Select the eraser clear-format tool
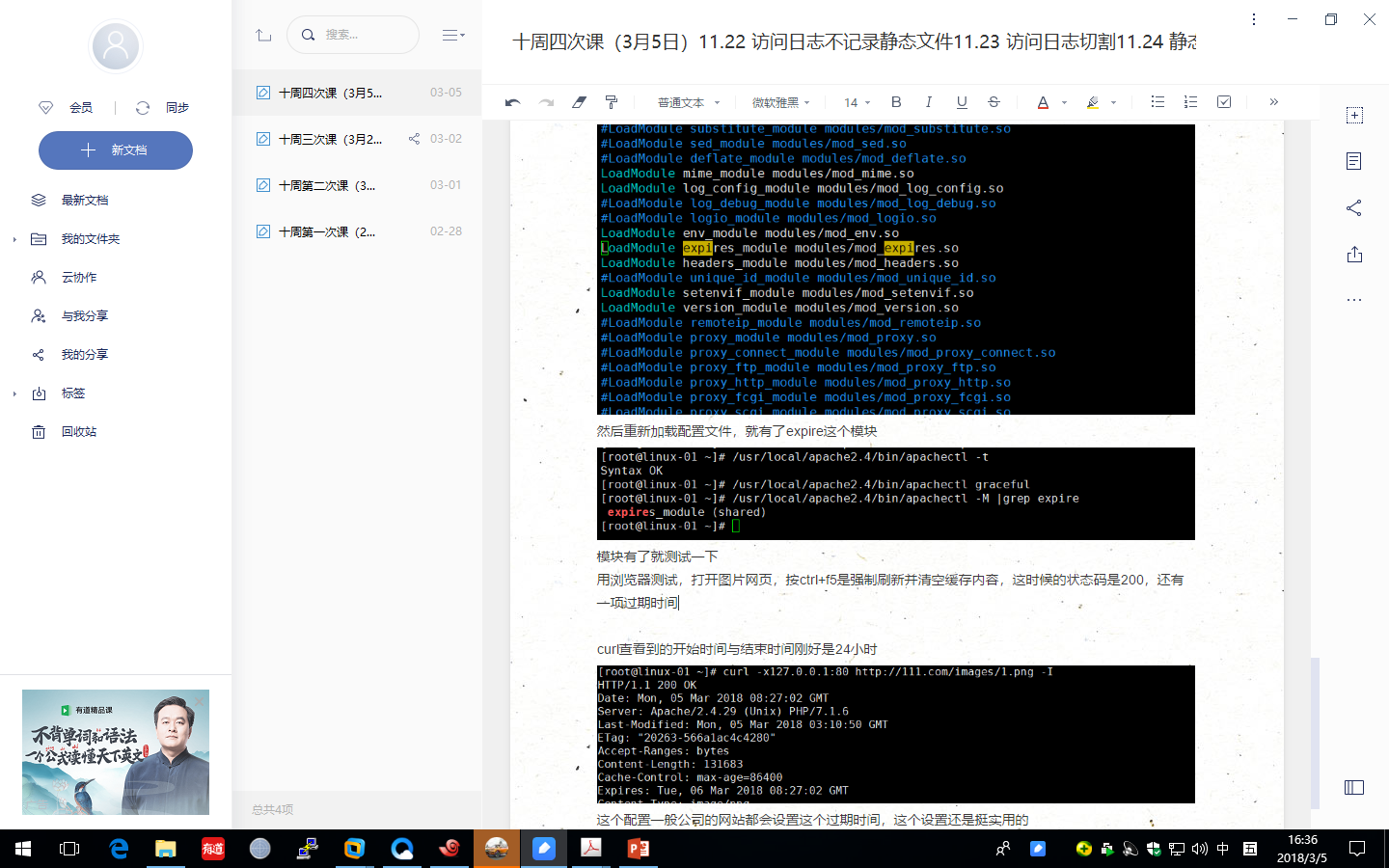The height and width of the screenshot is (868, 1389). (579, 102)
